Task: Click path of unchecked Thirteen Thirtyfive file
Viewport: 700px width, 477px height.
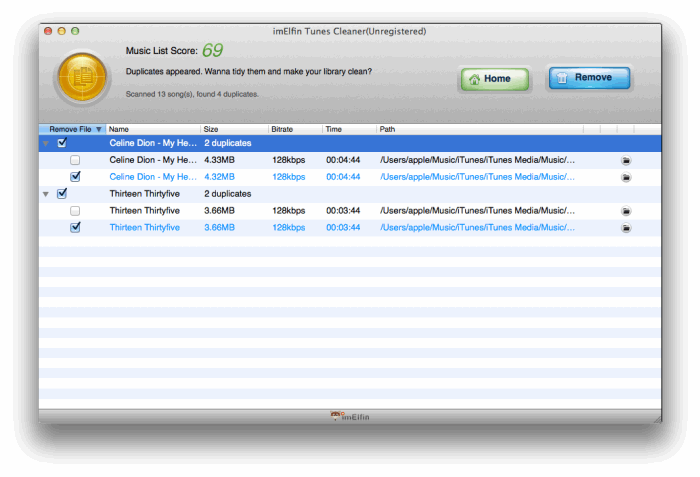Action: coord(477,210)
